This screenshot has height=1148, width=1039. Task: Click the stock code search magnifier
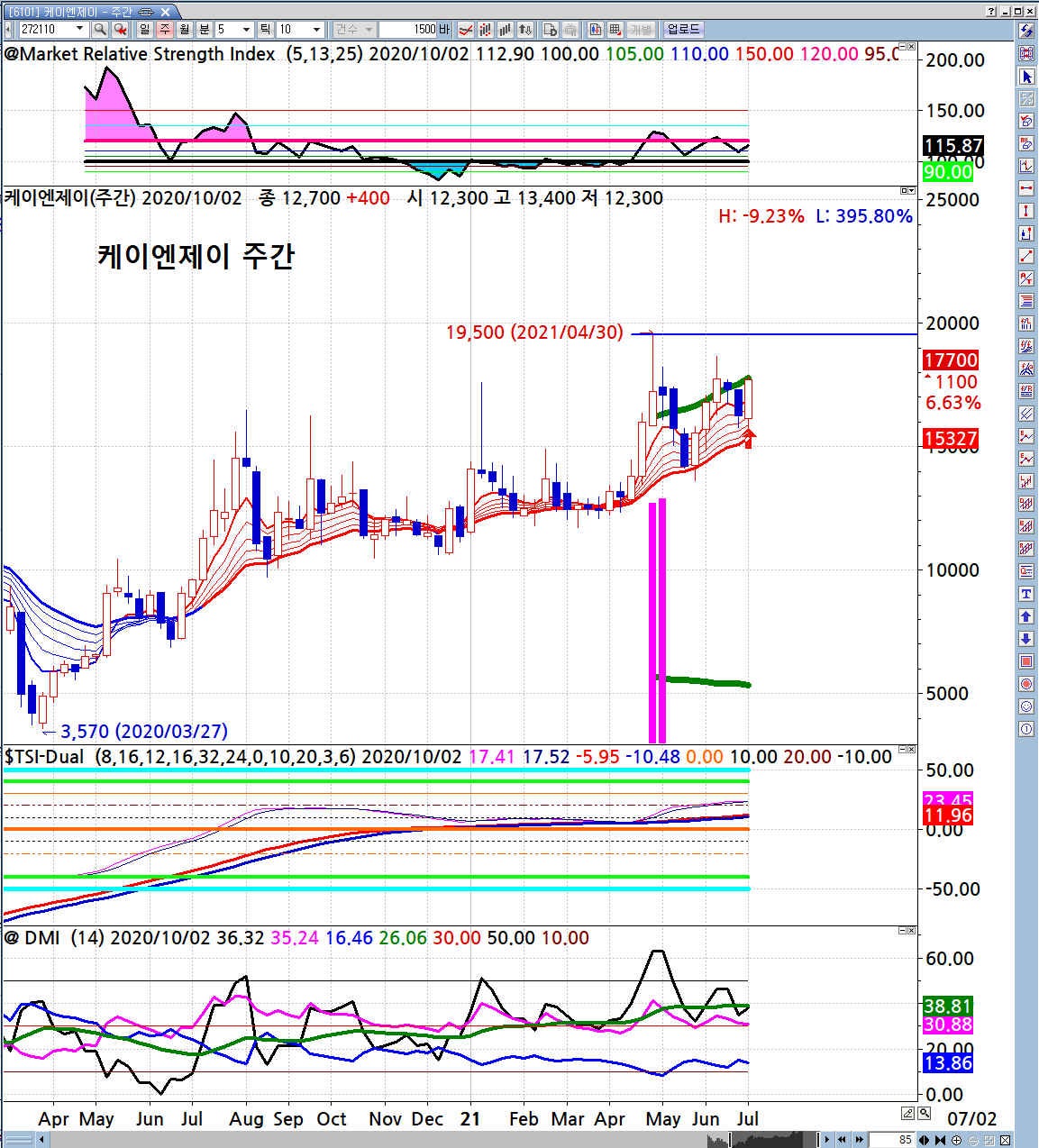point(100,29)
